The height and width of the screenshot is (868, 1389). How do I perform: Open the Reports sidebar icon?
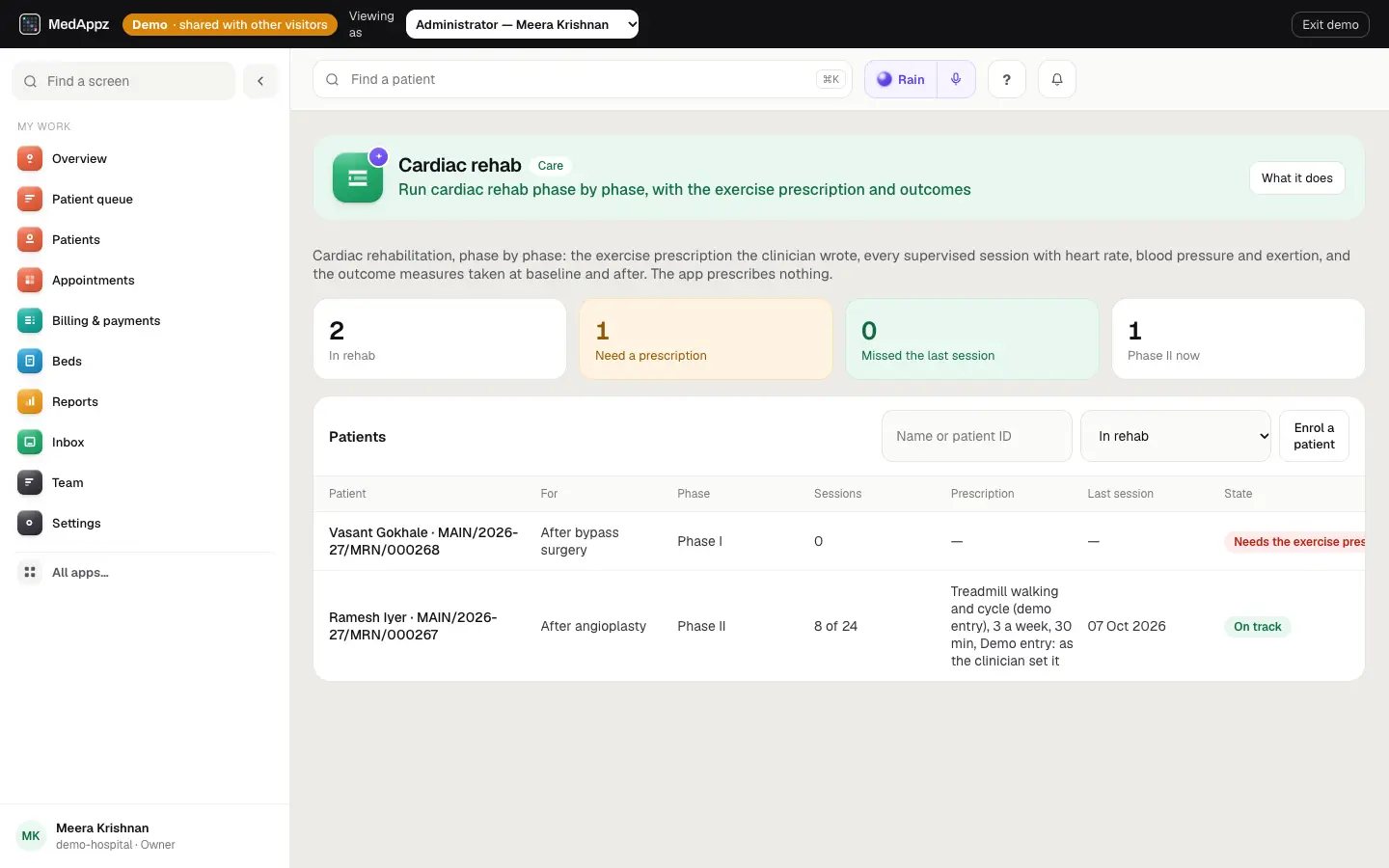[x=30, y=401]
